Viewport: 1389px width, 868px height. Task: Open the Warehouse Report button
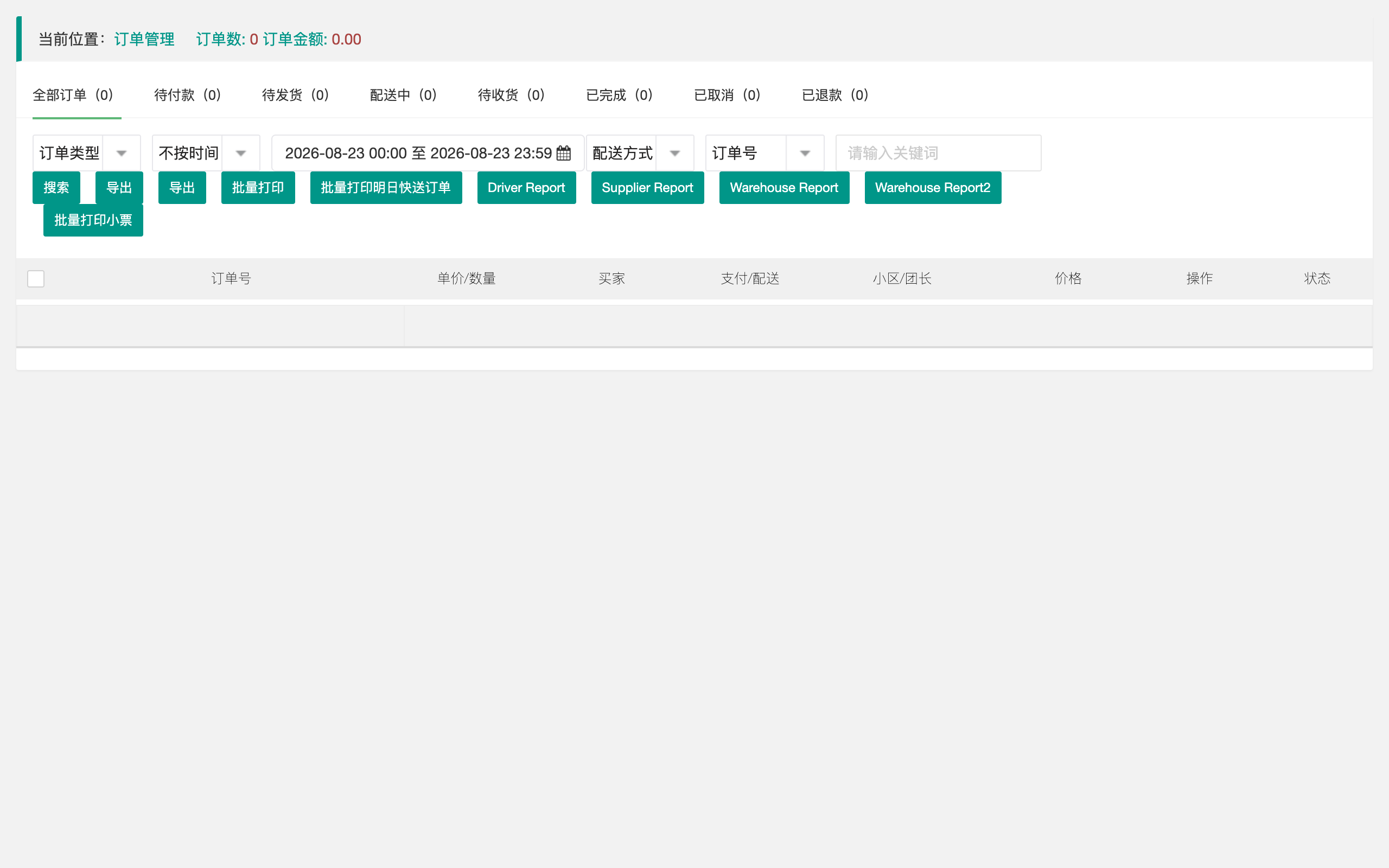pyautogui.click(x=784, y=188)
